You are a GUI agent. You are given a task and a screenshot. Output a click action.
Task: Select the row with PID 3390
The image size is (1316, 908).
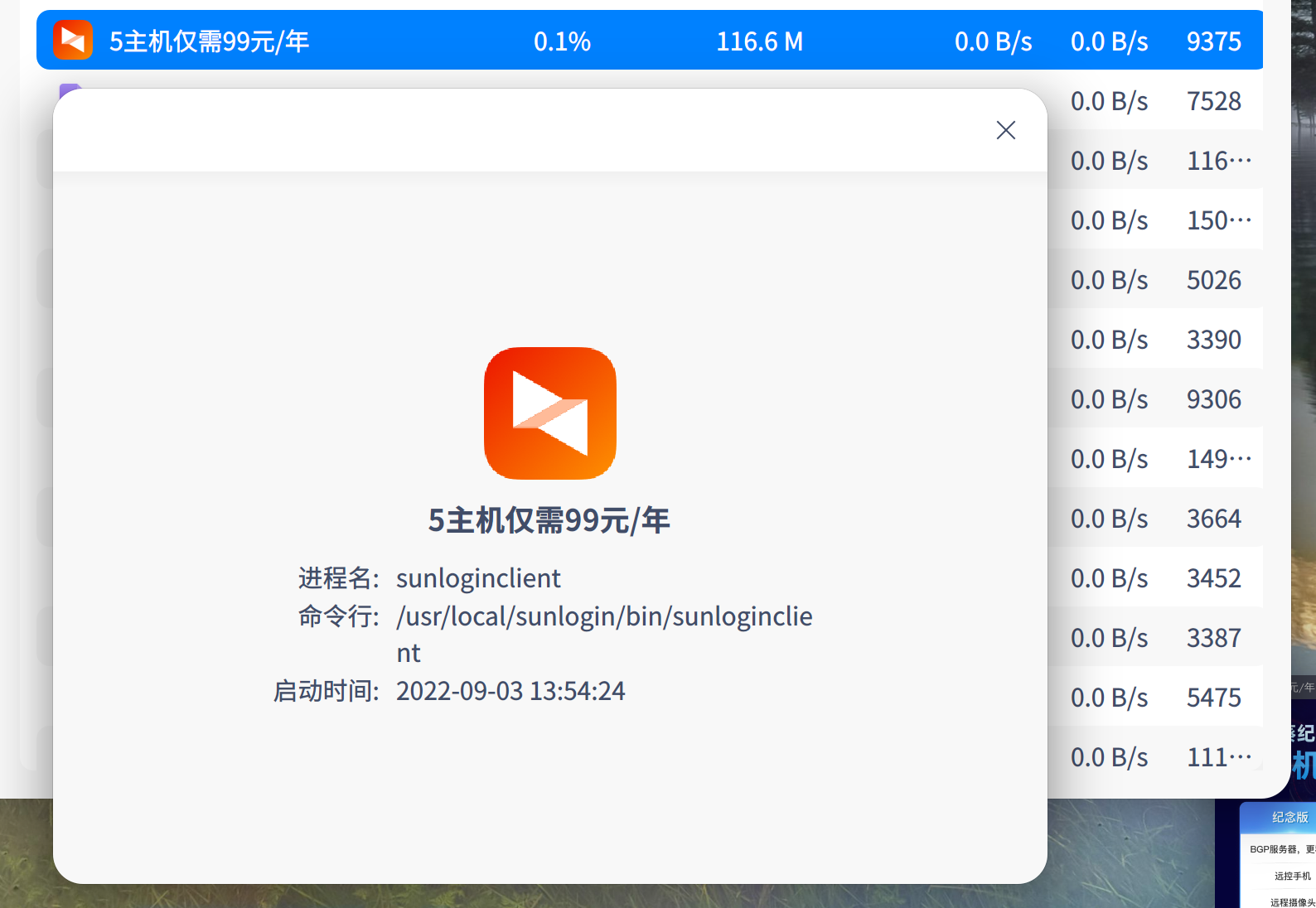[x=1155, y=339]
